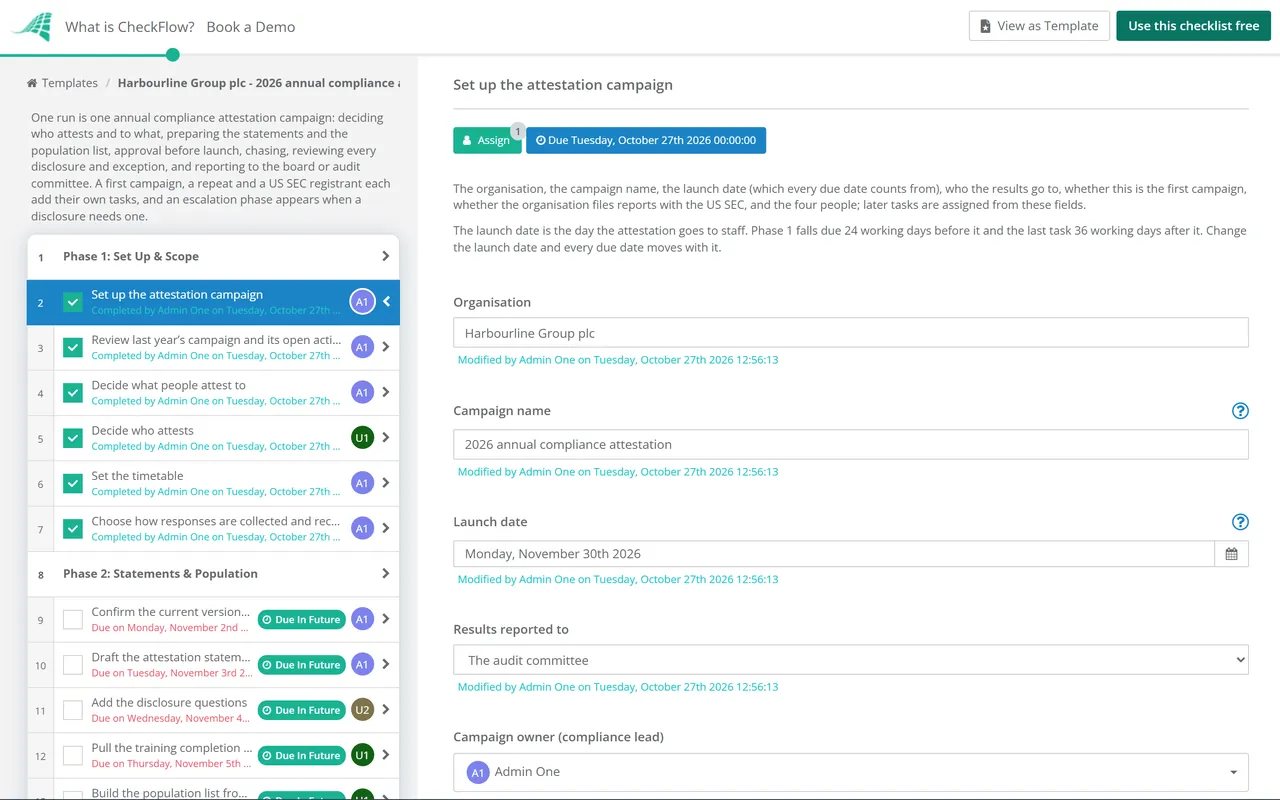Click the A1 avatar on 'Review last year's campaign'
The width and height of the screenshot is (1280, 800).
[362, 347]
